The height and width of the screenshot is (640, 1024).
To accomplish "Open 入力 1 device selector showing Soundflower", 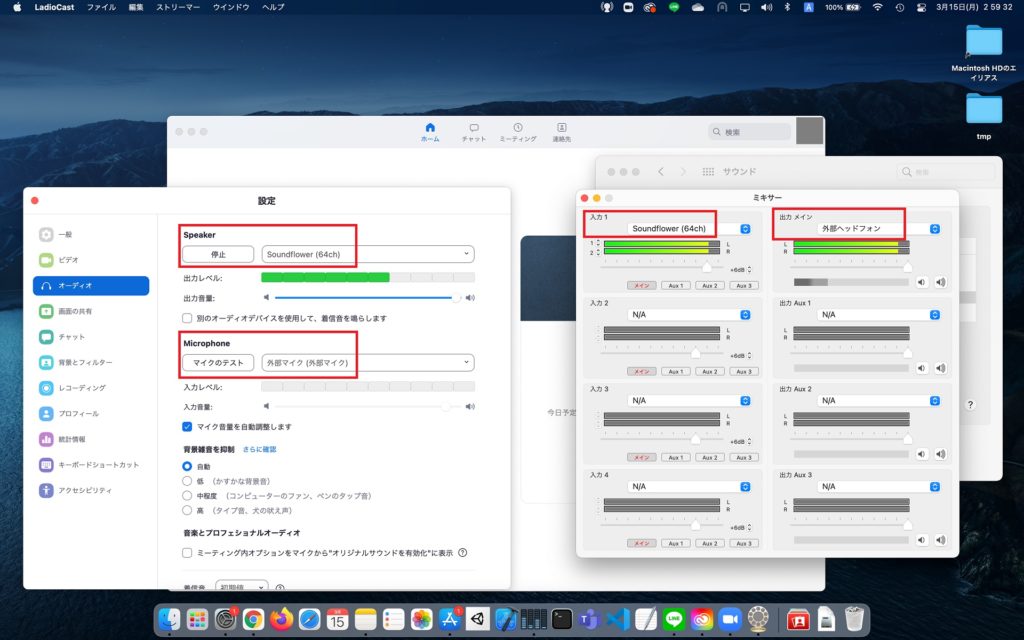I will coord(690,229).
